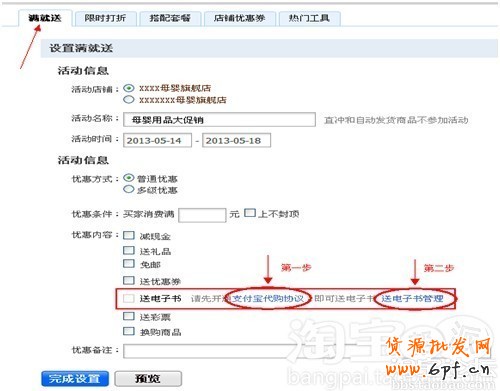Viewport: 500px width, 391px height.
Task: Open the 支付宝代购协议 link
Action: [x=268, y=298]
